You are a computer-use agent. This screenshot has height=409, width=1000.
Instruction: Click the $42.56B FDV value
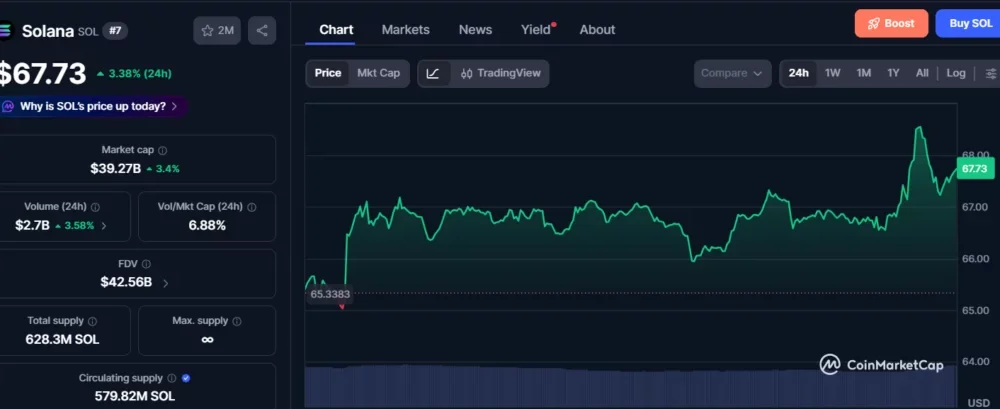tap(126, 283)
